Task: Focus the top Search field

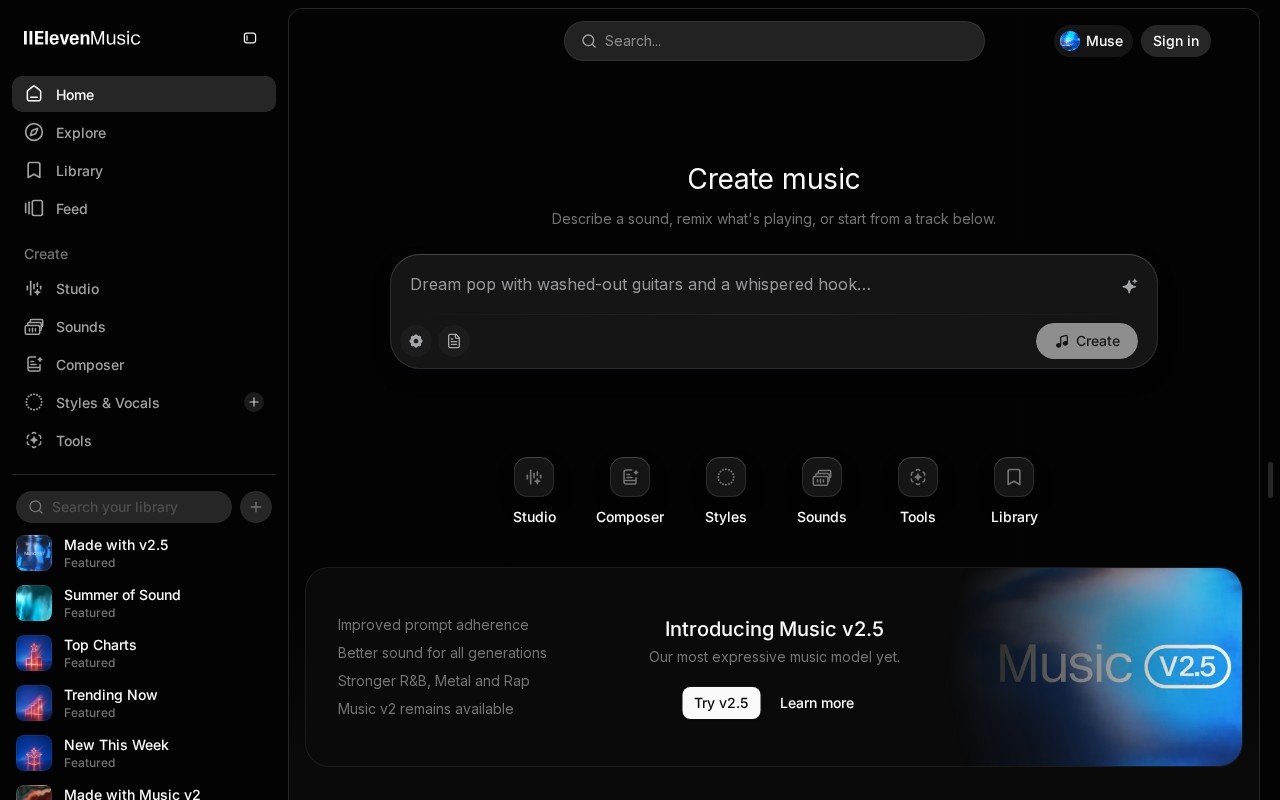Action: pyautogui.click(x=774, y=41)
